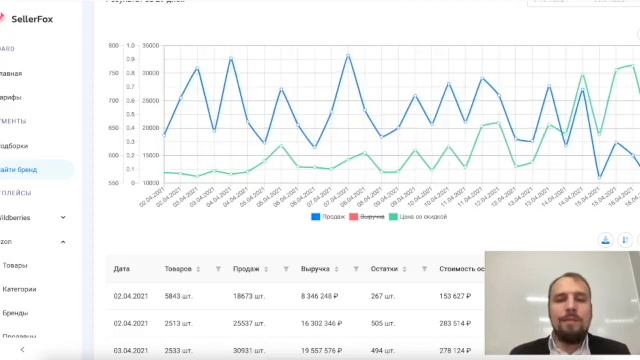Open filter for Продаж column
This screenshot has width=640, height=360.
pyautogui.click(x=286, y=269)
